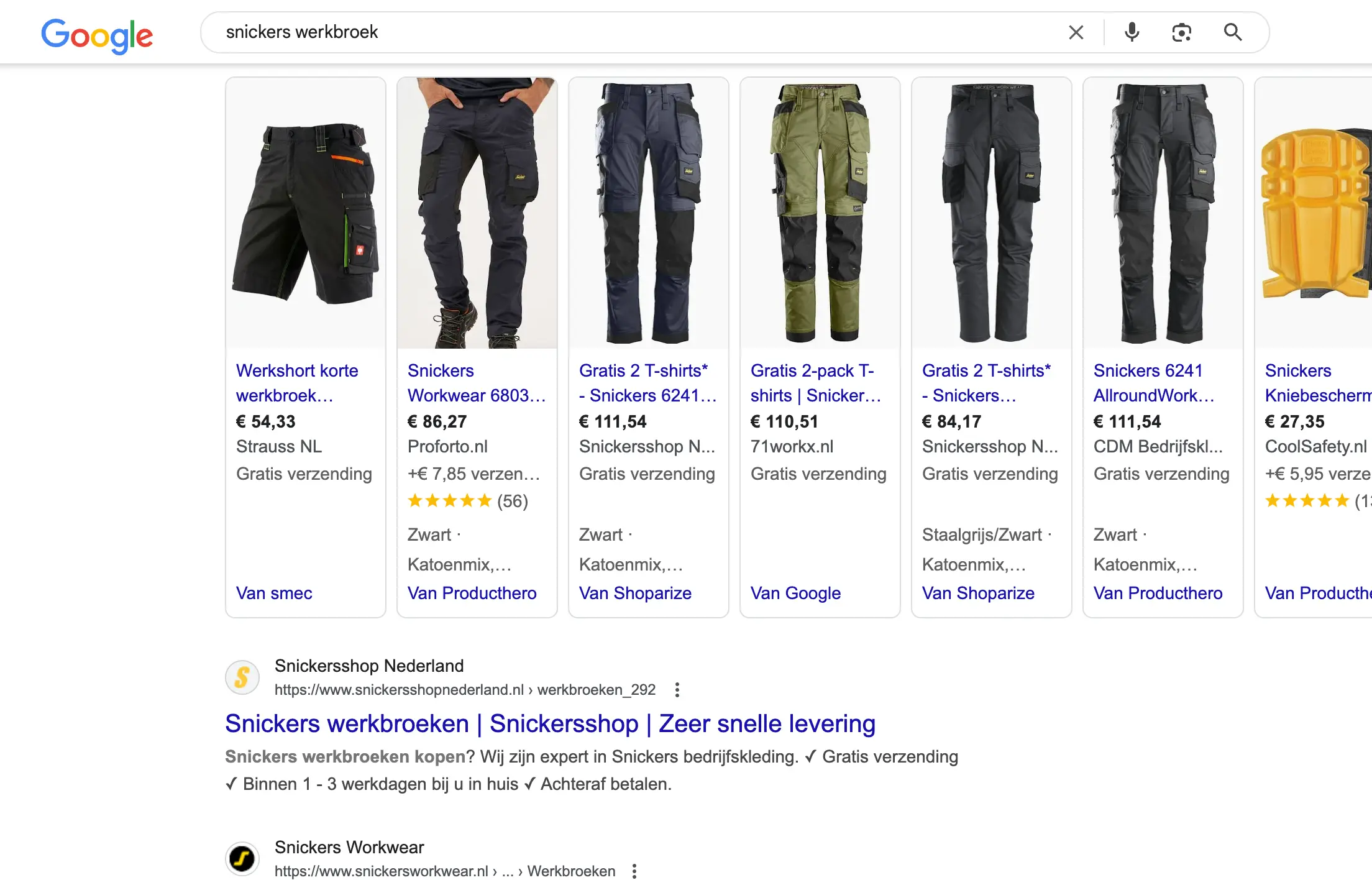This screenshot has width=1372, height=880.
Task: Open the yellow kneepad product image
Action: tap(1314, 213)
